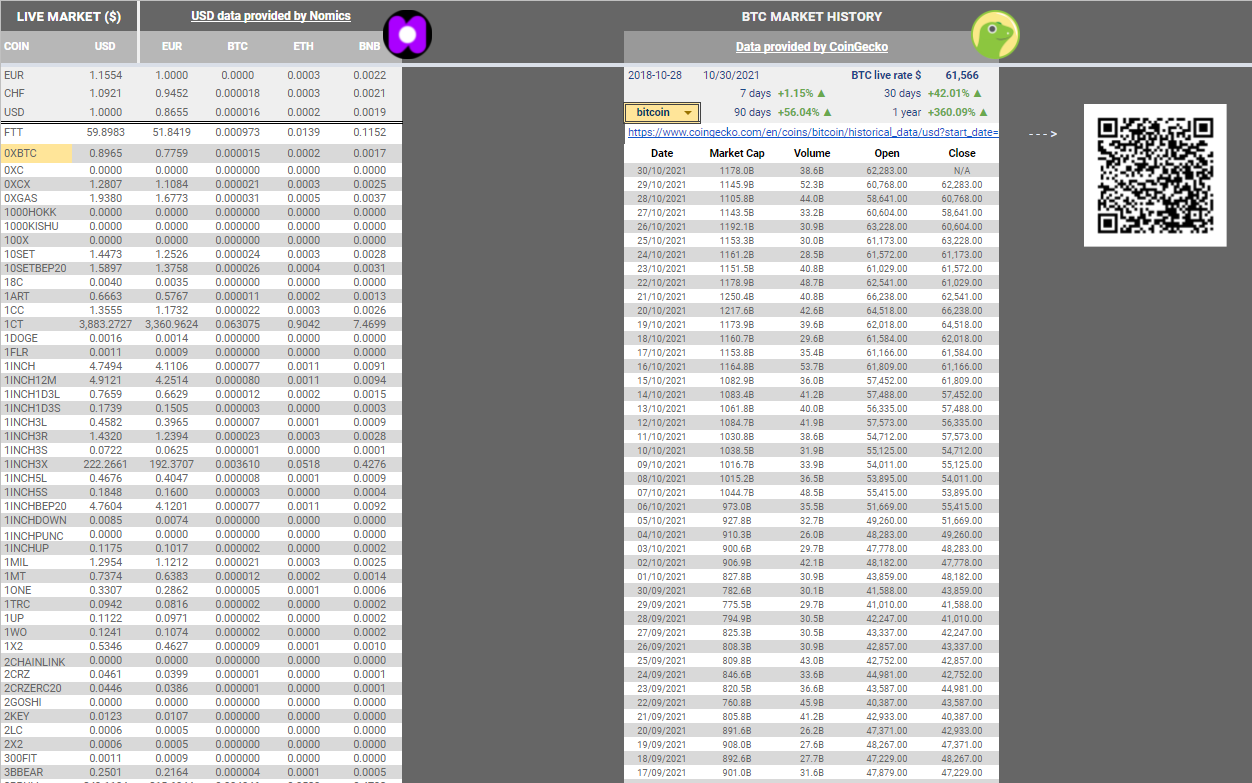This screenshot has height=783, width=1252.
Task: Select the 3BBEAR coin label
Action: [24, 772]
